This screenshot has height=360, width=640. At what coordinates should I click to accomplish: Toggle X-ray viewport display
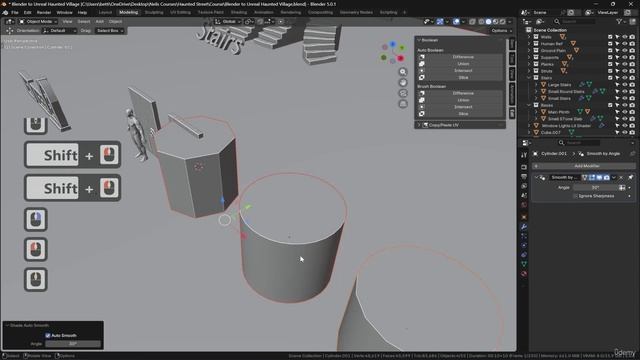(x=472, y=21)
